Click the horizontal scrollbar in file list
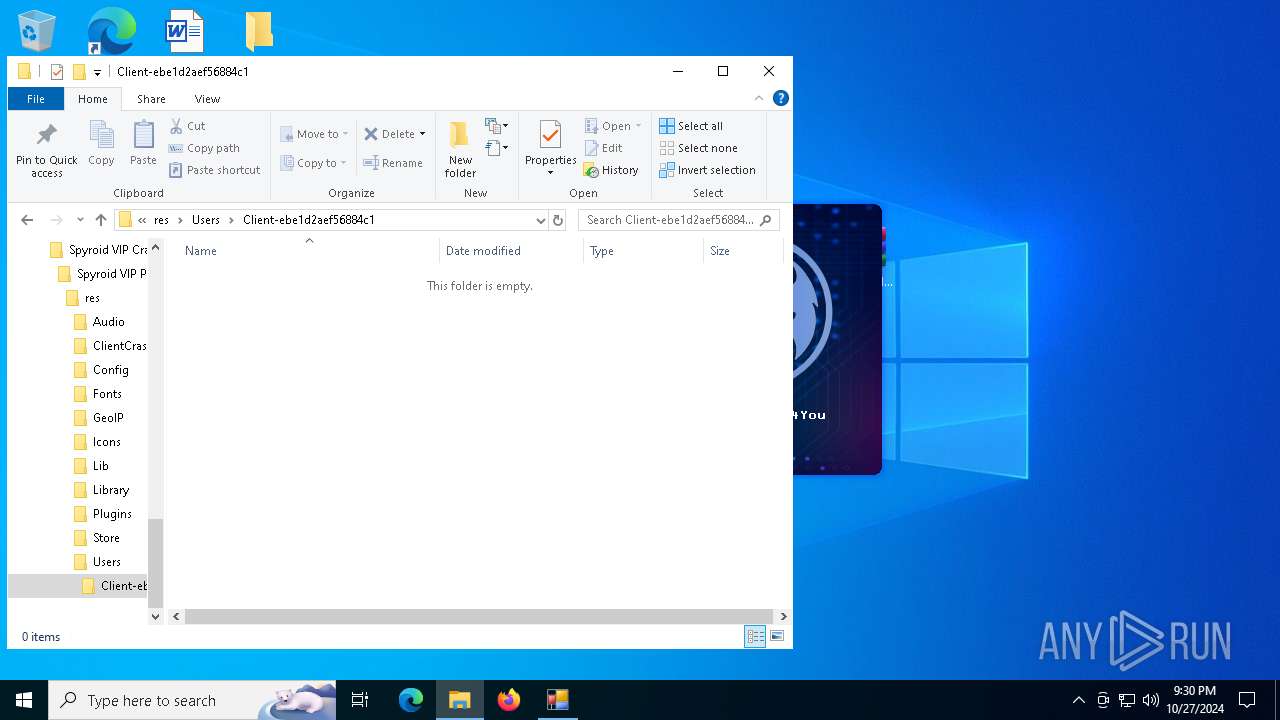This screenshot has width=1280, height=720. click(479, 617)
